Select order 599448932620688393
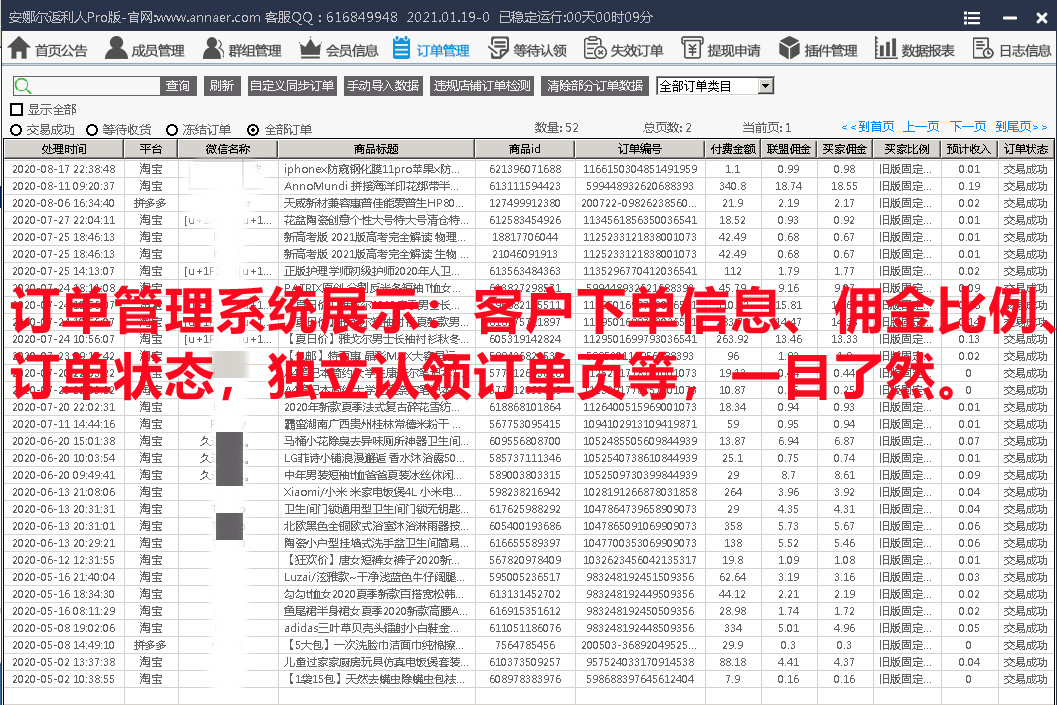Screen dimensions: 1057x705 pos(640,186)
